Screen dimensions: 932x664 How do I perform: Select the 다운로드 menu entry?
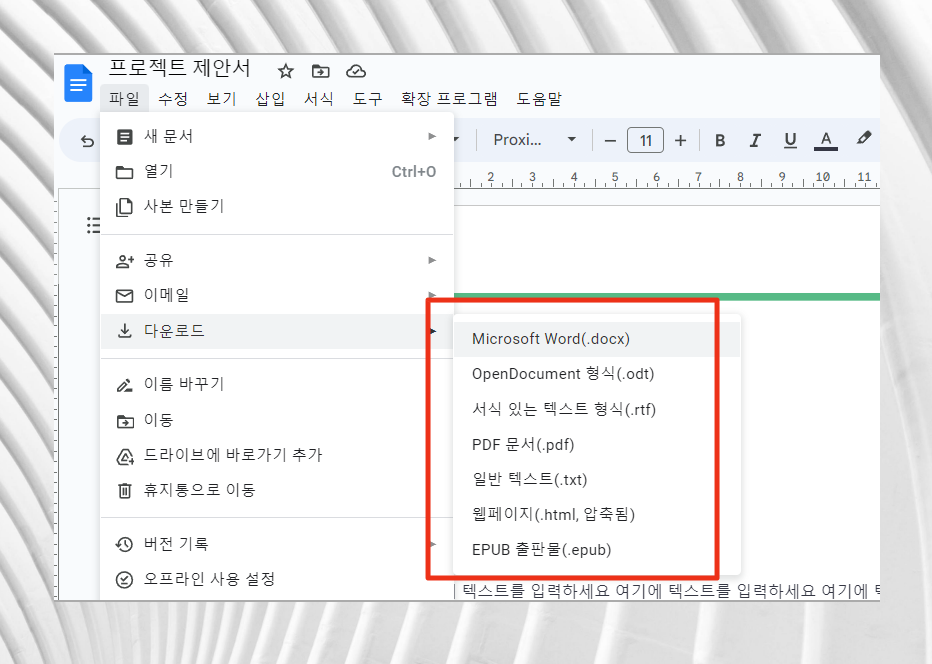(x=277, y=331)
